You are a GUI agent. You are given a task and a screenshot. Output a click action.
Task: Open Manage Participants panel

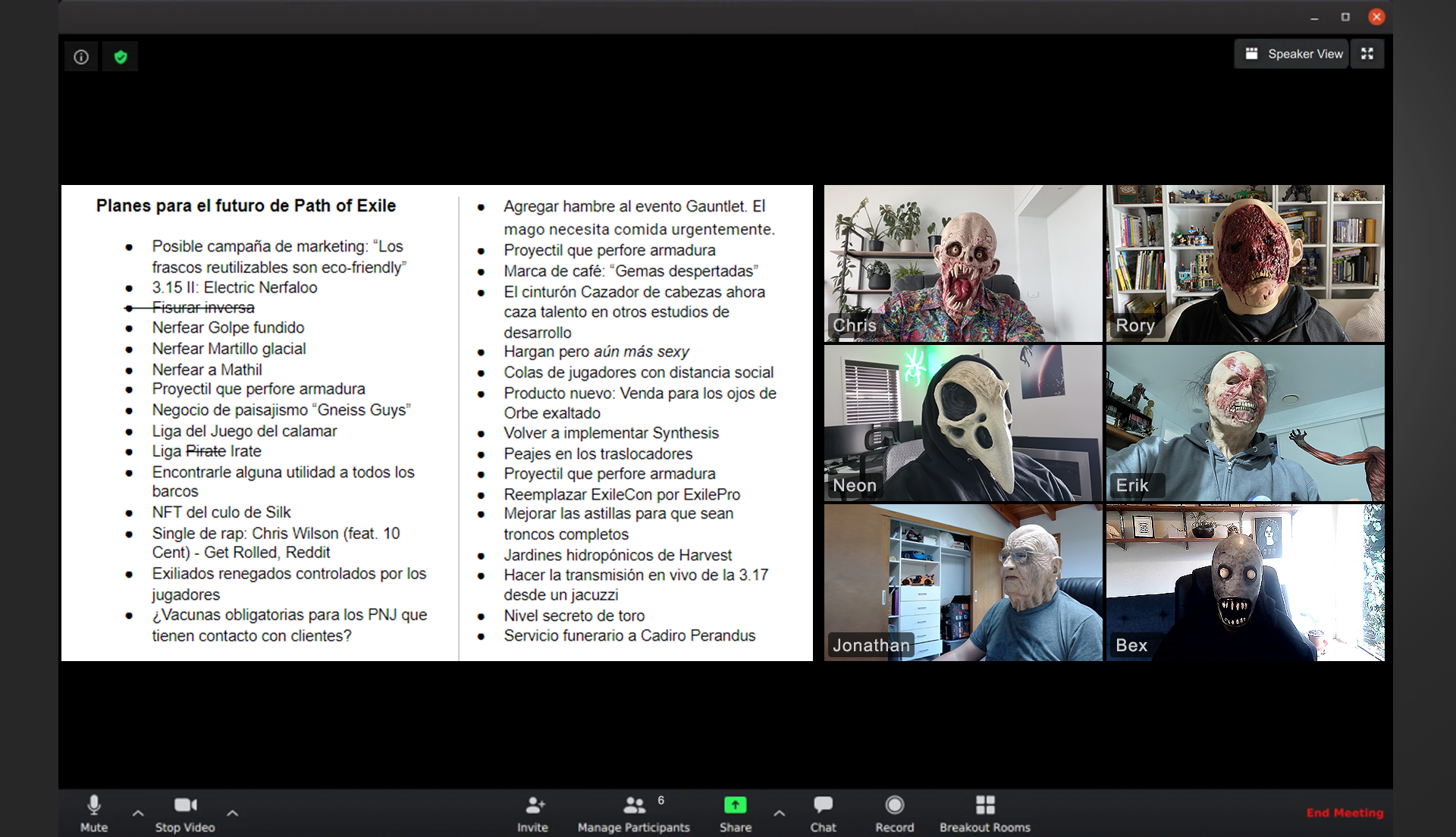point(634,813)
